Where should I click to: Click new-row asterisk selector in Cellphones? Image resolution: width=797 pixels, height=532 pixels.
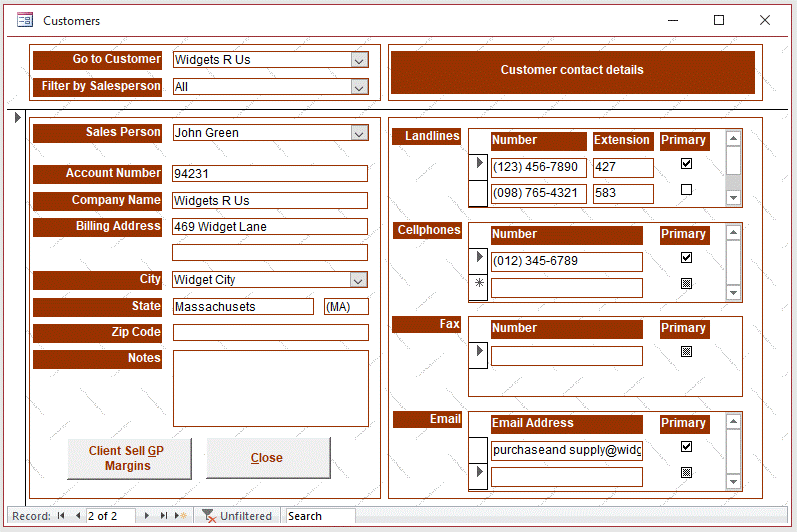[479, 287]
